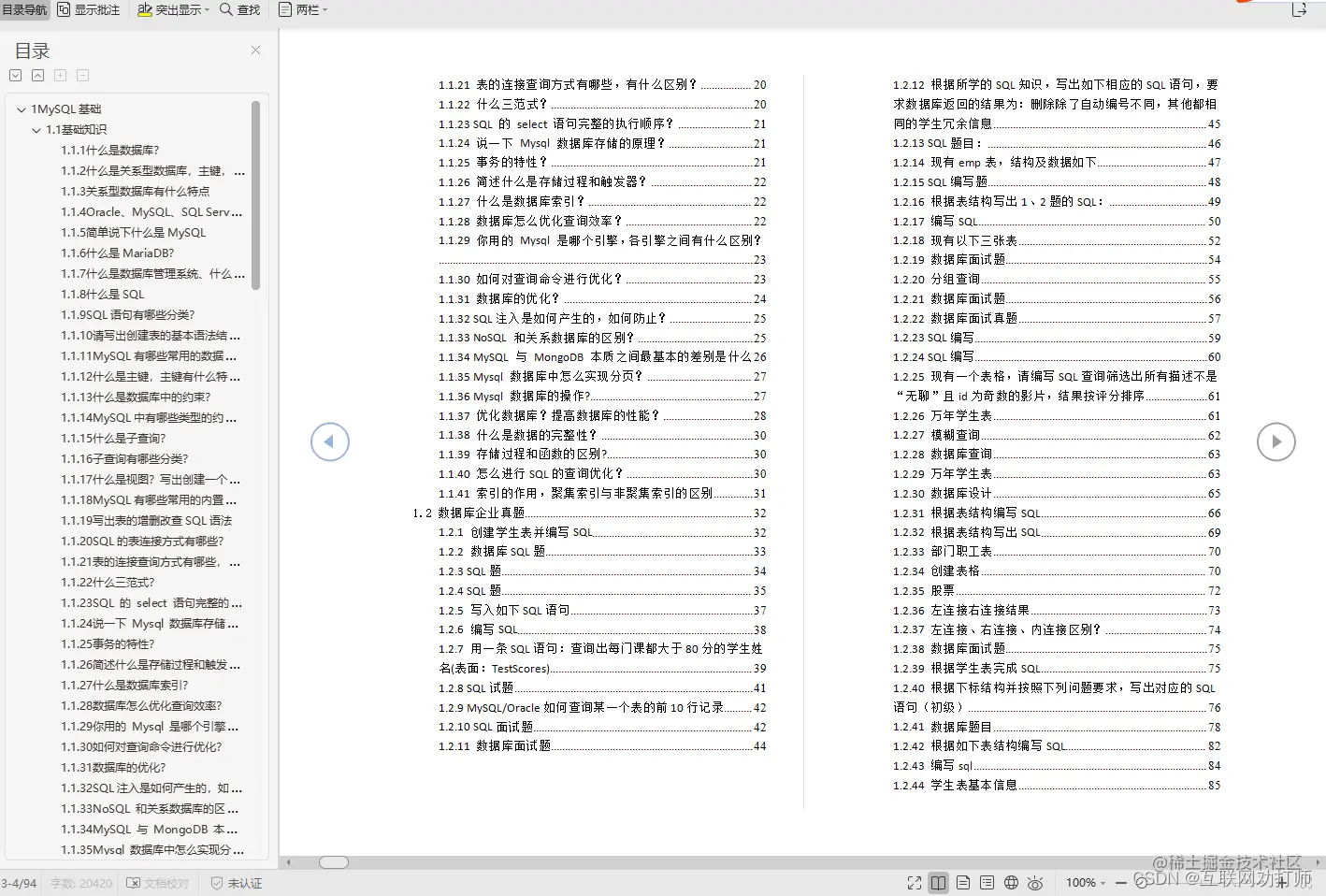Click the outline plus level icon
This screenshot has height=896, width=1326.
coord(60,76)
